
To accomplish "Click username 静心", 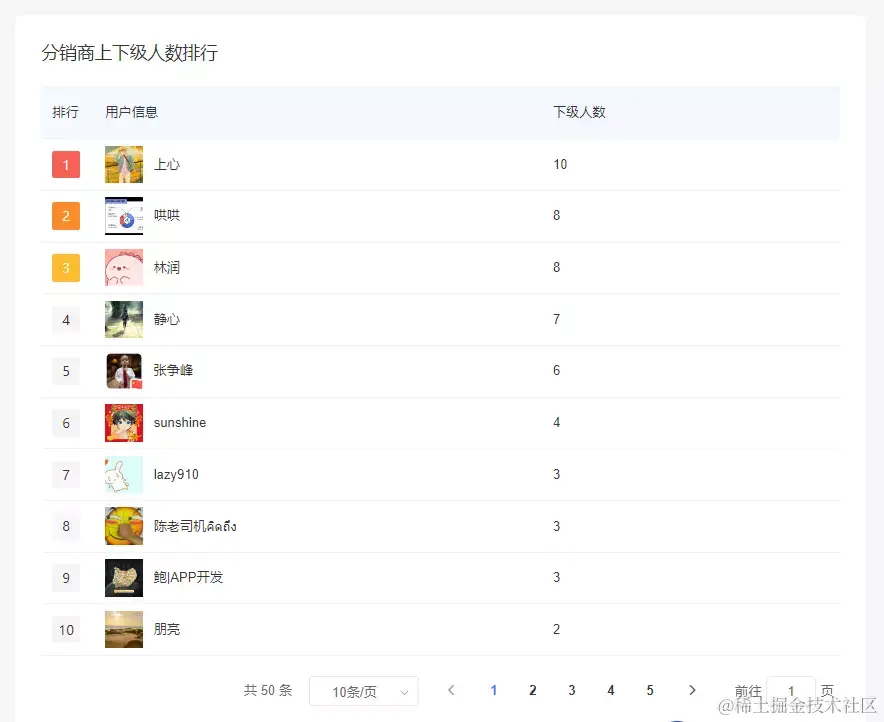I will tap(167, 320).
